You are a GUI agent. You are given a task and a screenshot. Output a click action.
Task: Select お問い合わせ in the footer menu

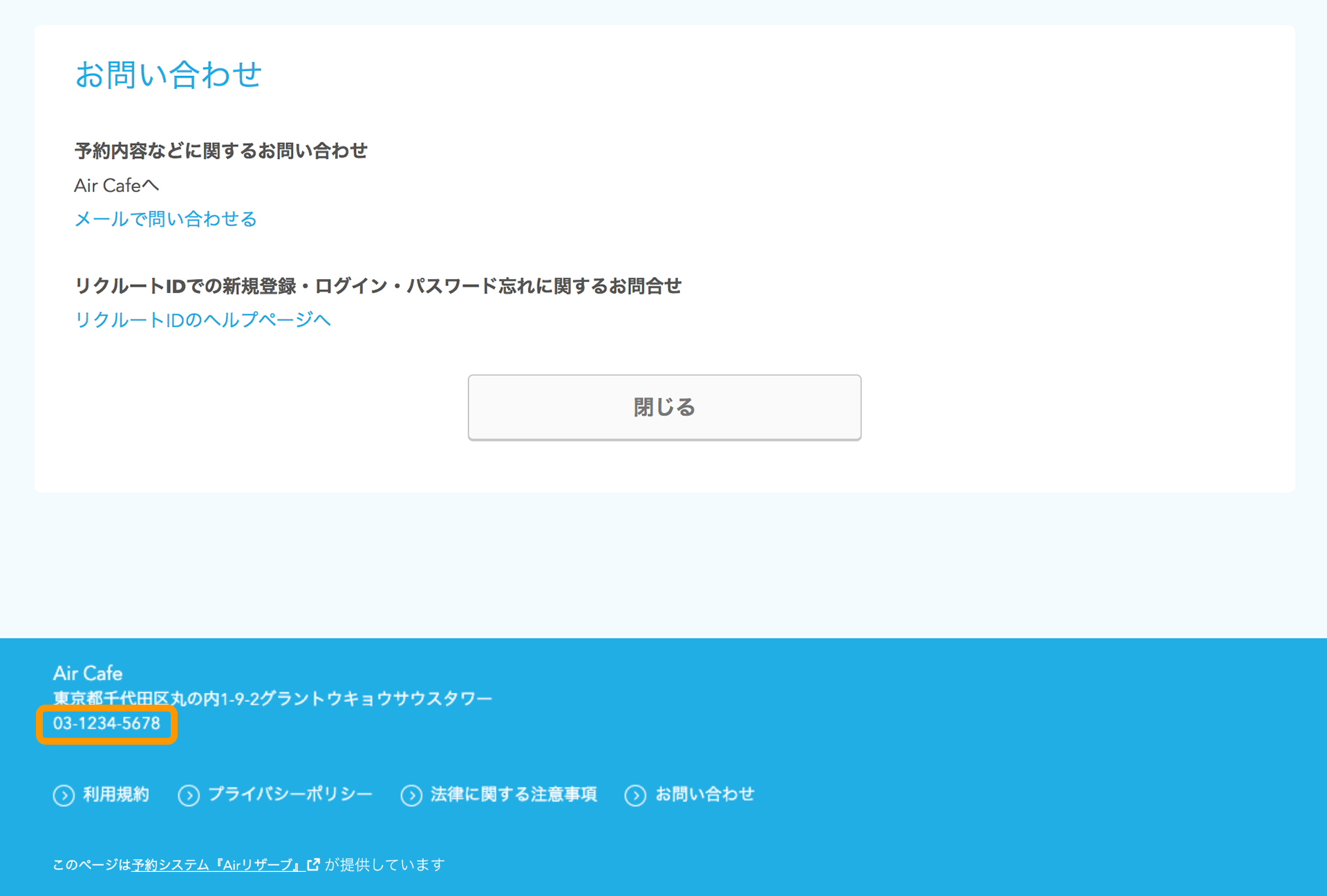pyautogui.click(x=706, y=795)
